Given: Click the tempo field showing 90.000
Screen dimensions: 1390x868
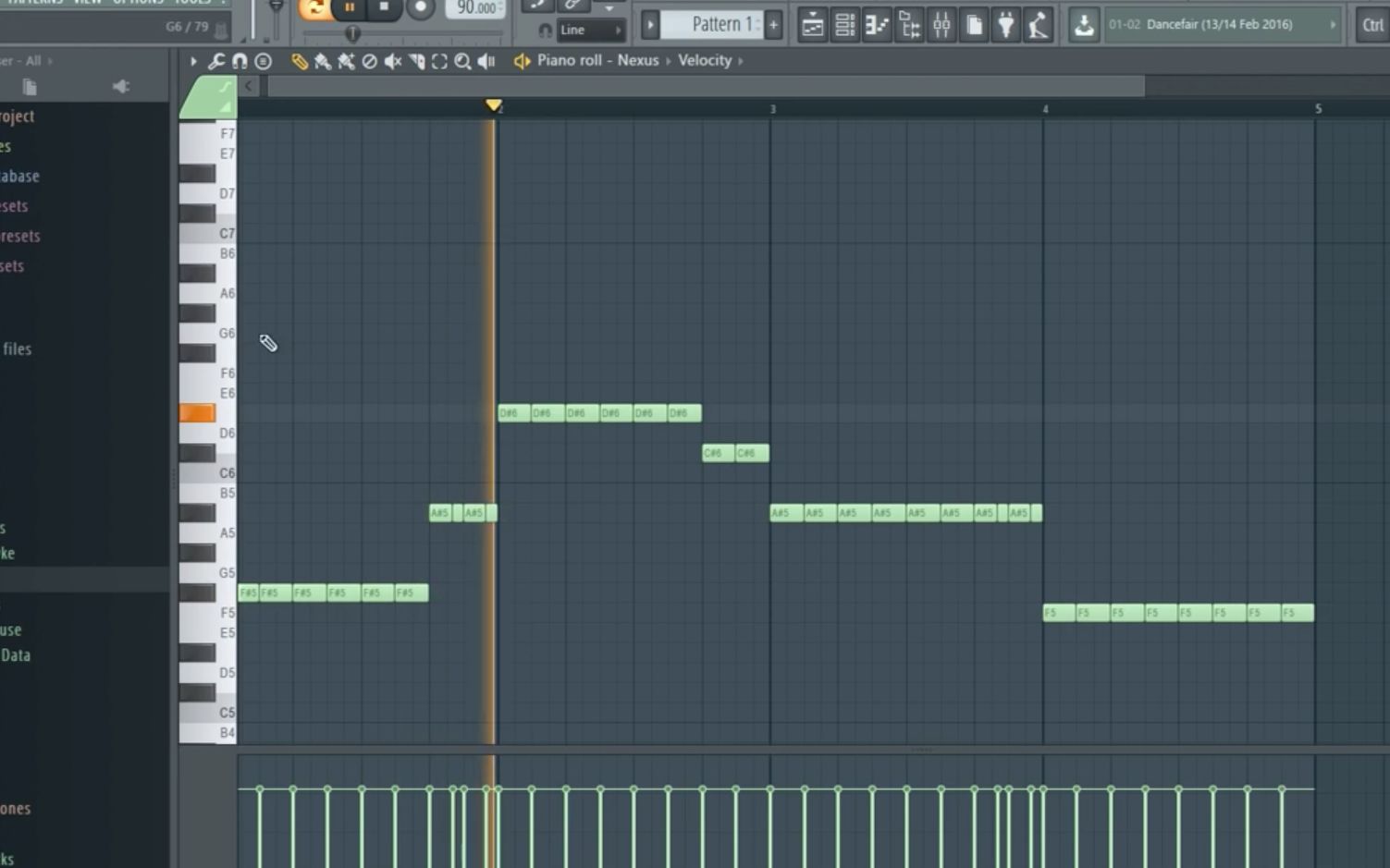Looking at the screenshot, I should point(474,7).
